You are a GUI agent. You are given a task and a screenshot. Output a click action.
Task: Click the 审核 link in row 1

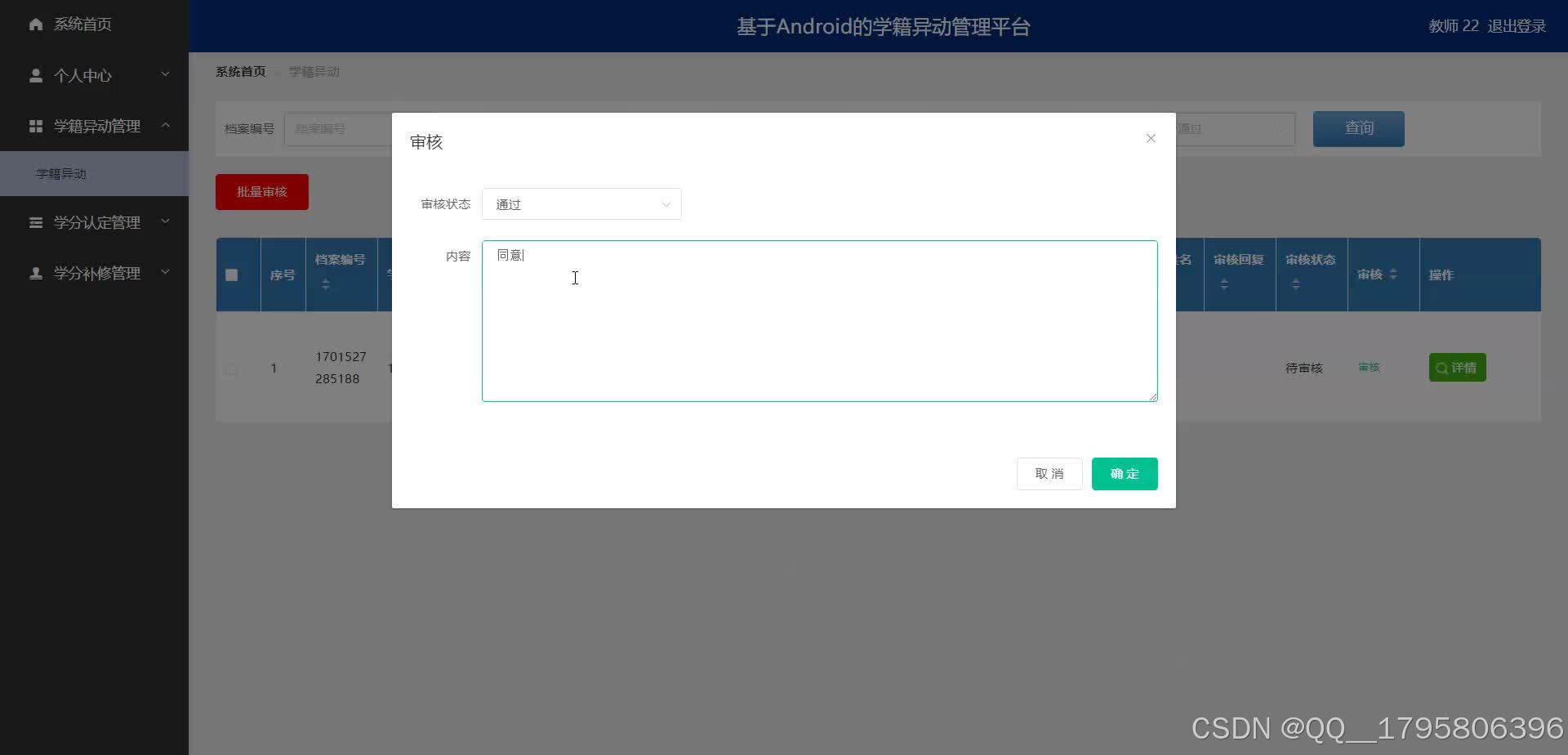pos(1369,368)
